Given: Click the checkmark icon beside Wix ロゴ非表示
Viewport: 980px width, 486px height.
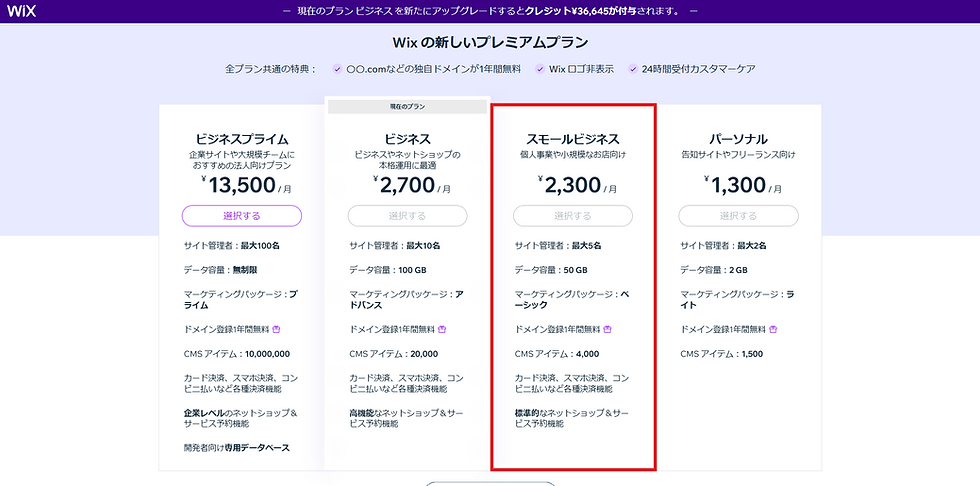Looking at the screenshot, I should [x=540, y=69].
